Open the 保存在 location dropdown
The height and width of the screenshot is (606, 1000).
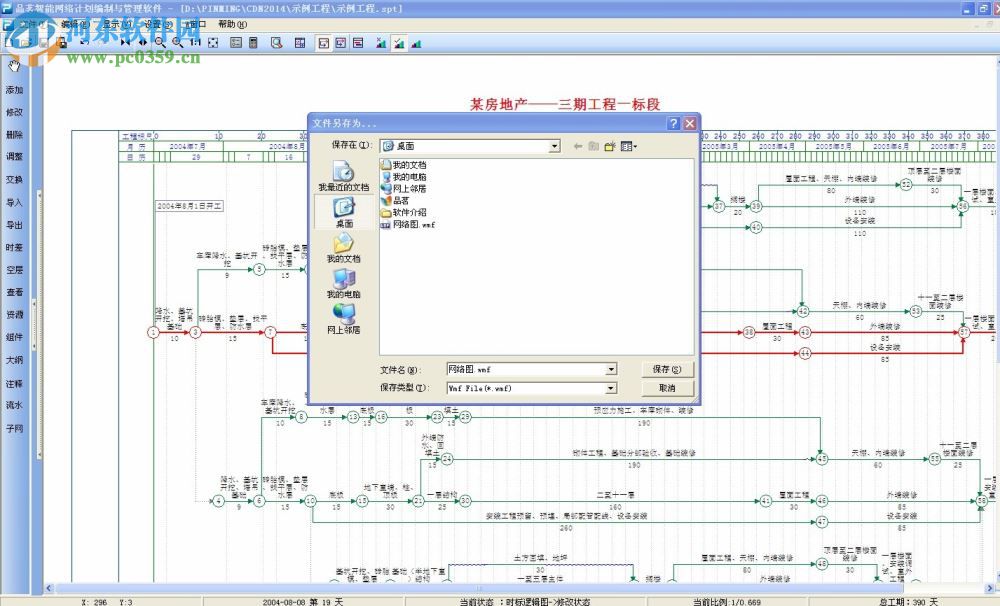pos(553,145)
